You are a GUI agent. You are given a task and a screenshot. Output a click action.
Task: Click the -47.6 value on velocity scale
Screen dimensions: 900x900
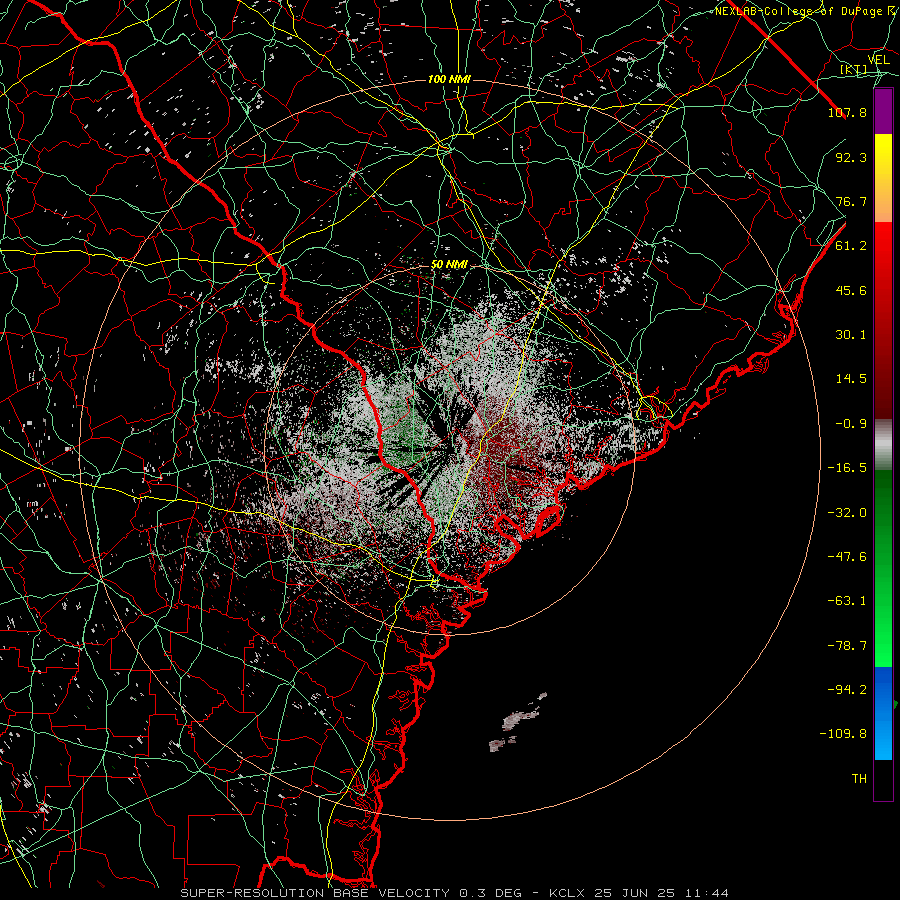847,557
